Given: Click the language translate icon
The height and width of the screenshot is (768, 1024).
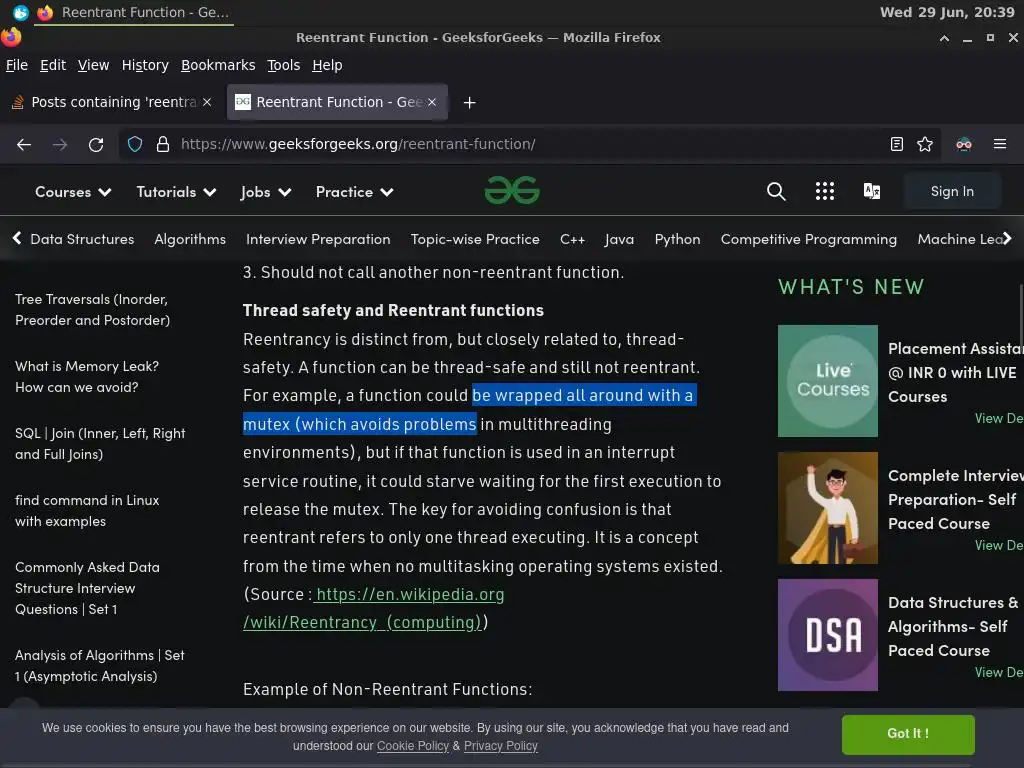Looking at the screenshot, I should (x=872, y=191).
